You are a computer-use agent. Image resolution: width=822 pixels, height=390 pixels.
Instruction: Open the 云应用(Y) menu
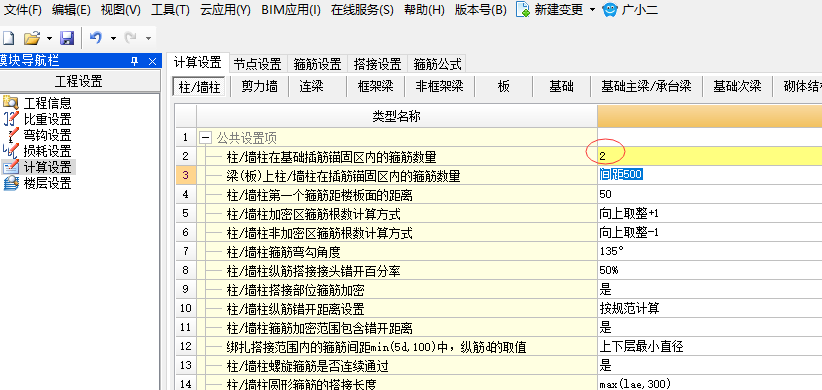point(225,9)
